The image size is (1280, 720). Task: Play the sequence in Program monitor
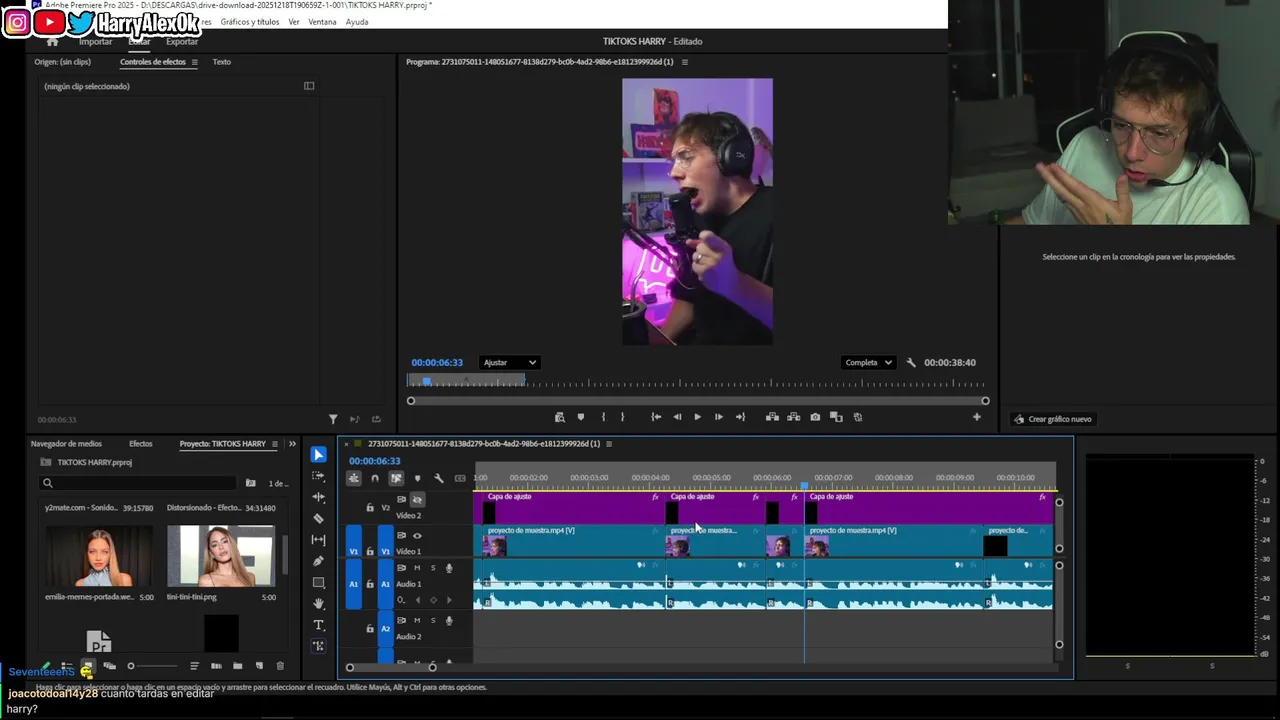(697, 417)
